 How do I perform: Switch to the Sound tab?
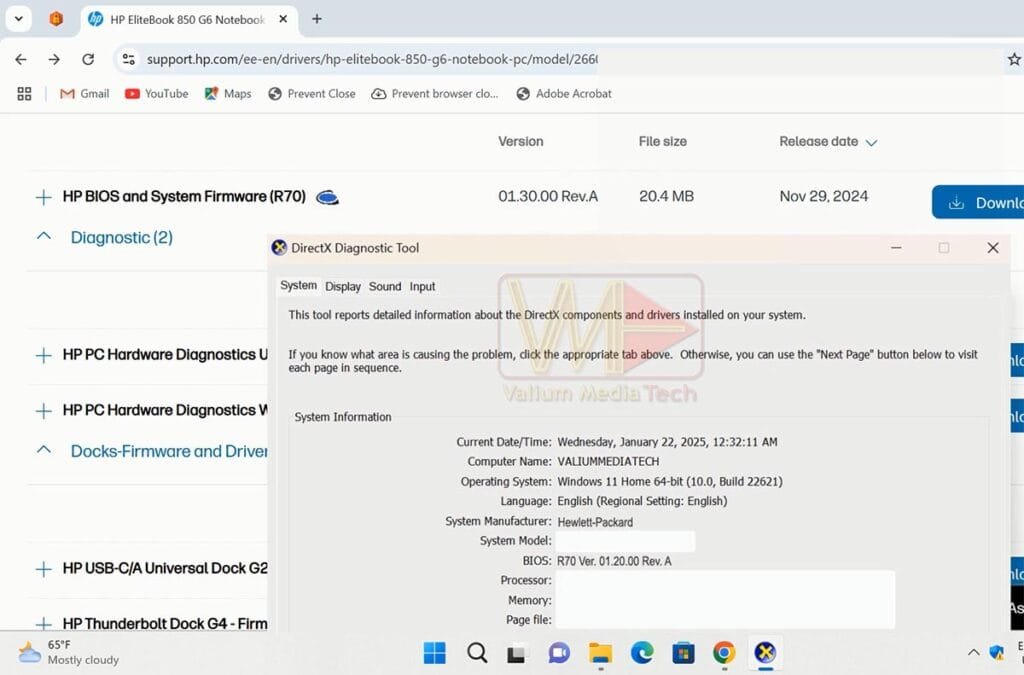[385, 287]
